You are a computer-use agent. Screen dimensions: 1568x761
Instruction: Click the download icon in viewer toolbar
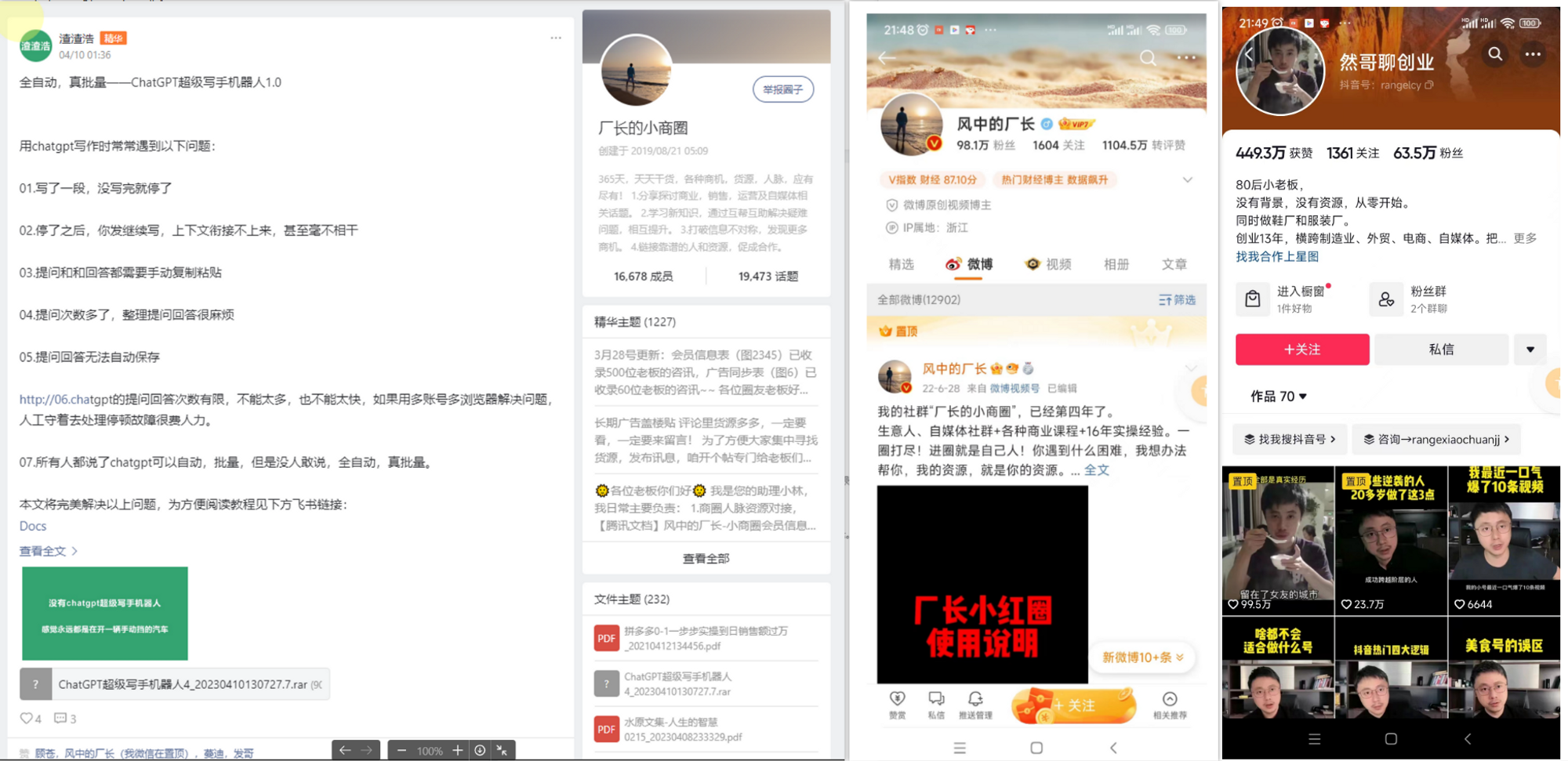tap(480, 750)
